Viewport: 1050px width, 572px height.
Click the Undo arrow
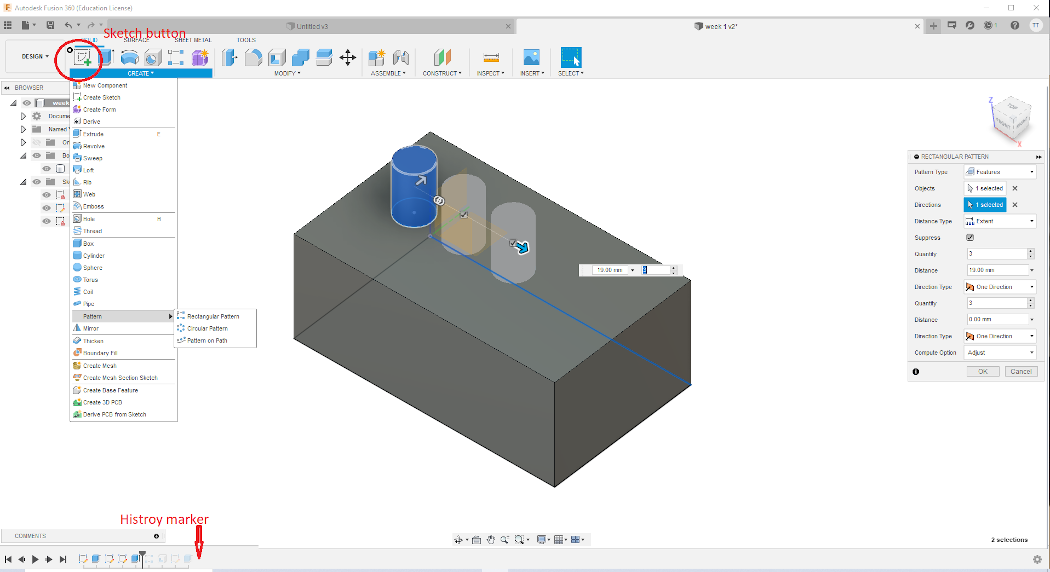click(x=68, y=25)
